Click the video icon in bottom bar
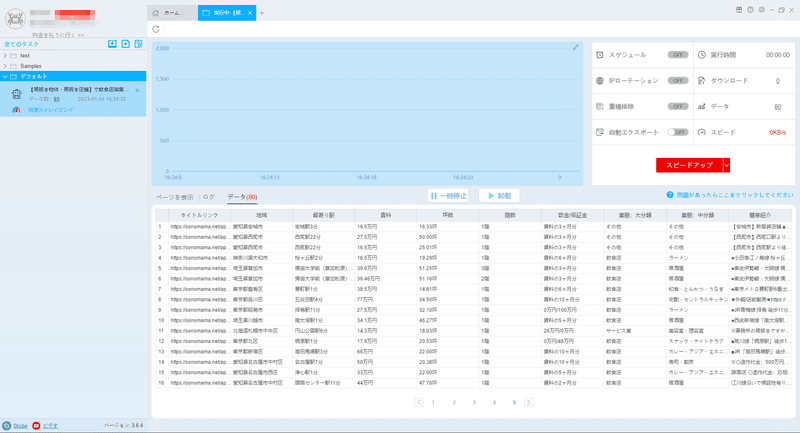This screenshot has width=800, height=433. 36,425
